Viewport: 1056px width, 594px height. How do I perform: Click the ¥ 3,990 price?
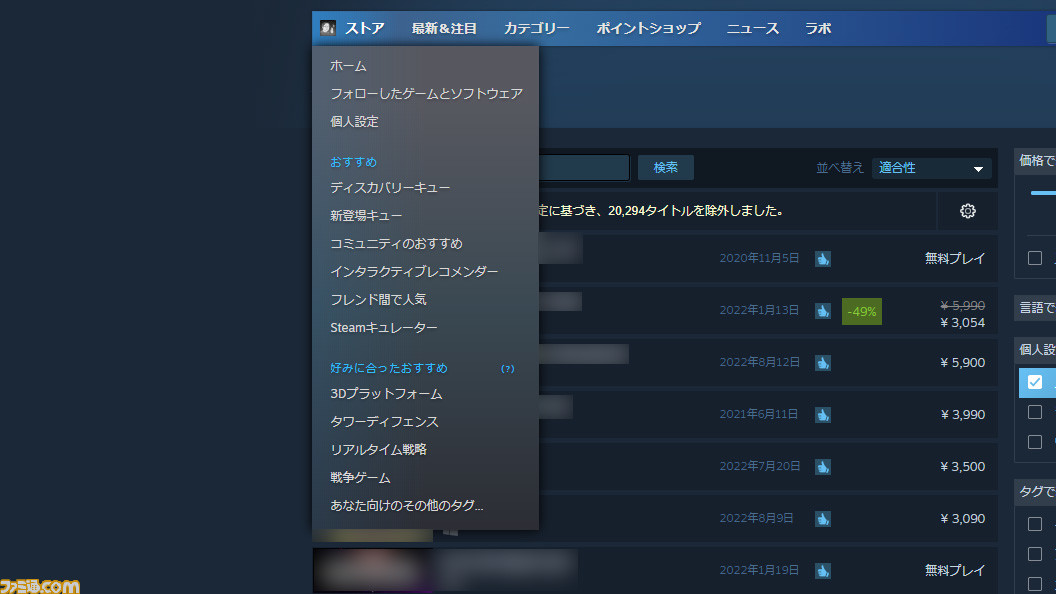[962, 415]
